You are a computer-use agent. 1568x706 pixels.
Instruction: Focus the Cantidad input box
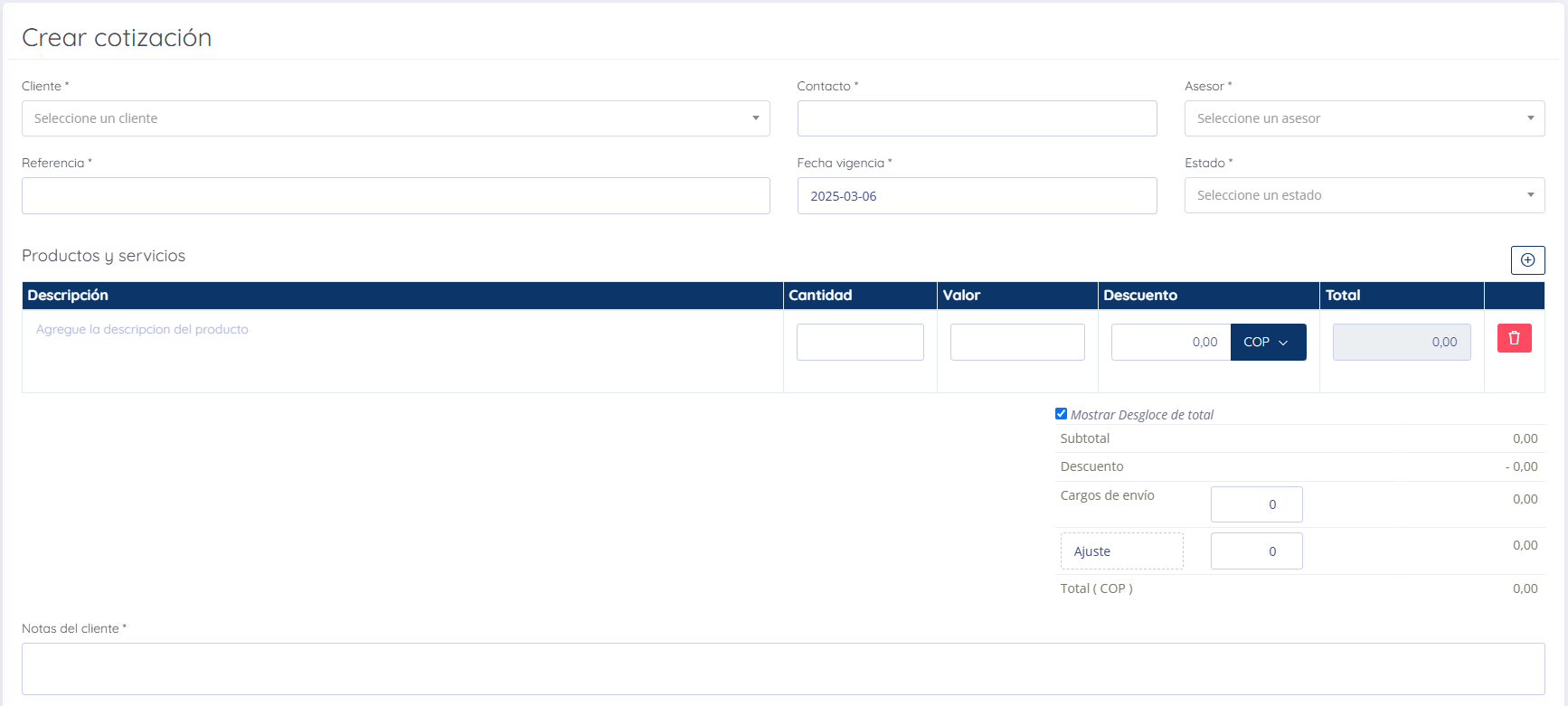pos(860,342)
